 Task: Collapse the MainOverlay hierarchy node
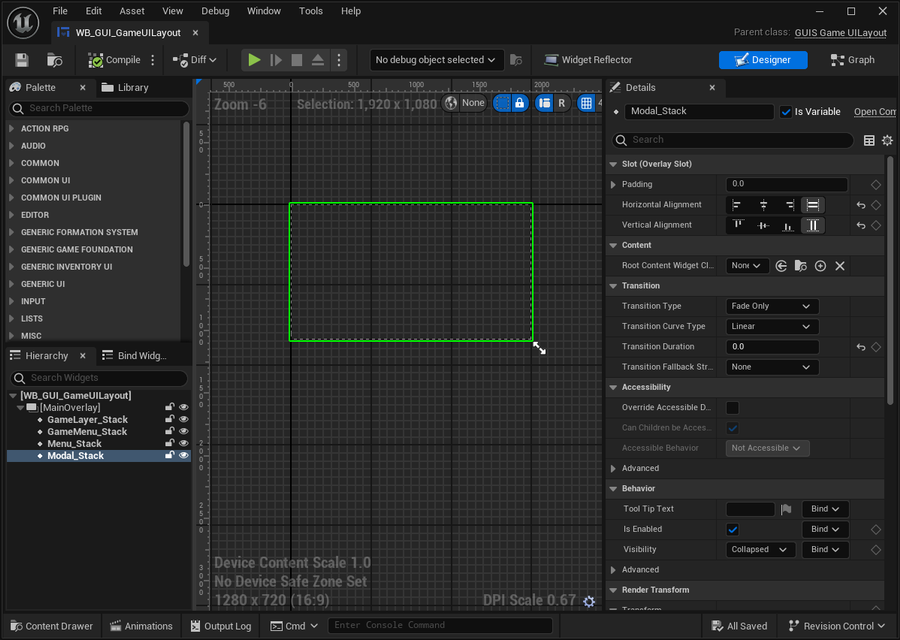coord(21,408)
